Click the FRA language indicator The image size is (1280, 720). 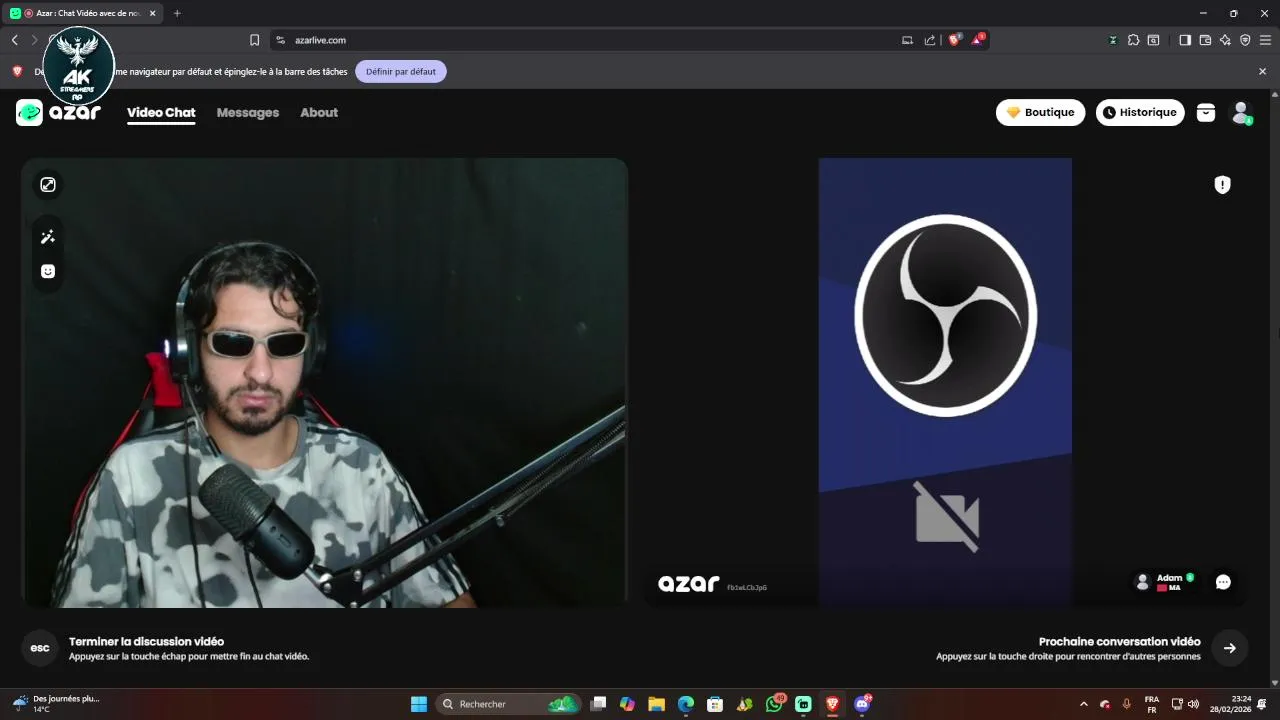[1152, 704]
